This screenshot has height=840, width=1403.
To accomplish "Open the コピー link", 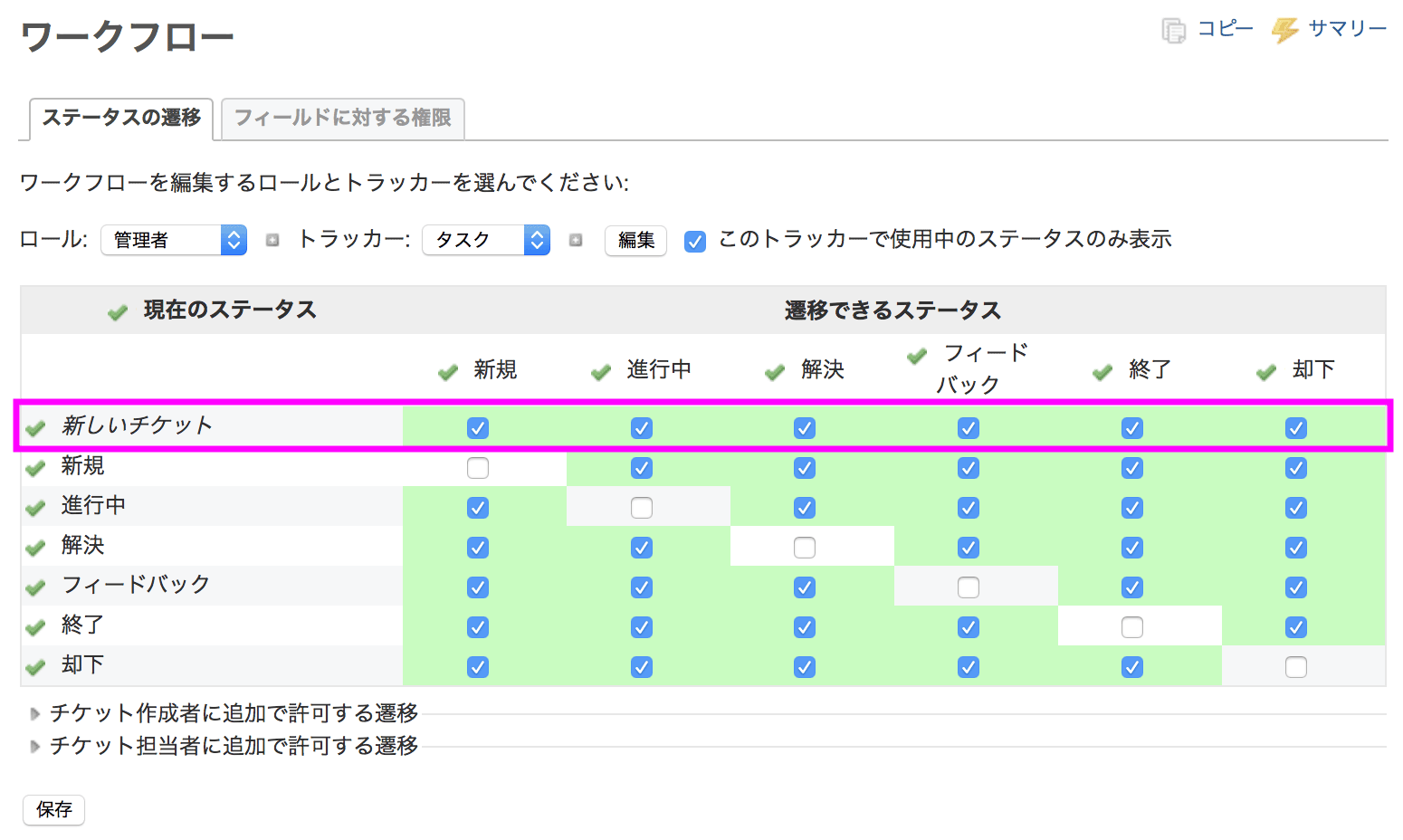I will (x=1226, y=29).
